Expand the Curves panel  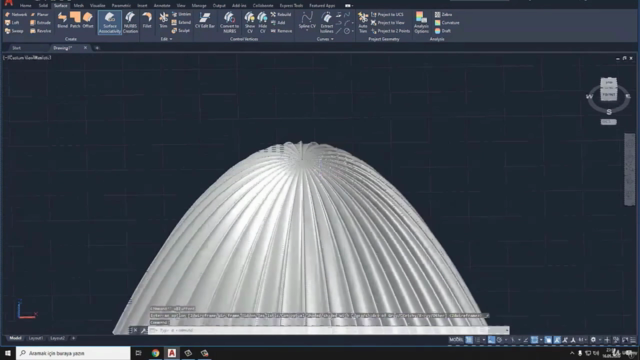[325, 39]
